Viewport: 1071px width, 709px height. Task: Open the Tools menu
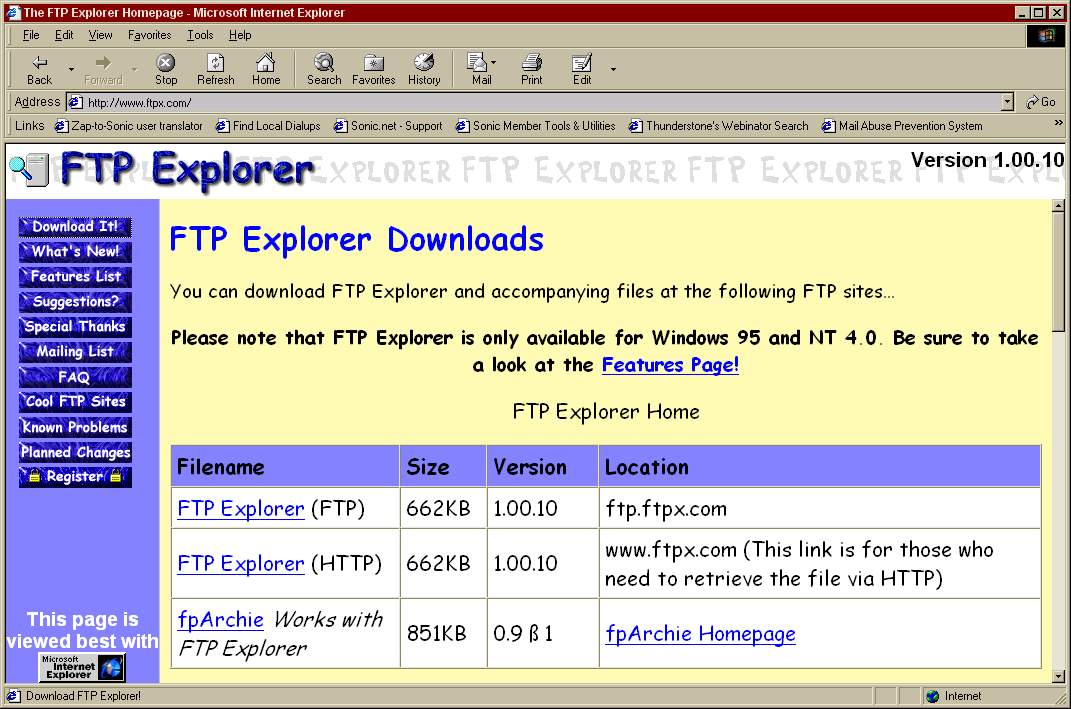tap(200, 35)
